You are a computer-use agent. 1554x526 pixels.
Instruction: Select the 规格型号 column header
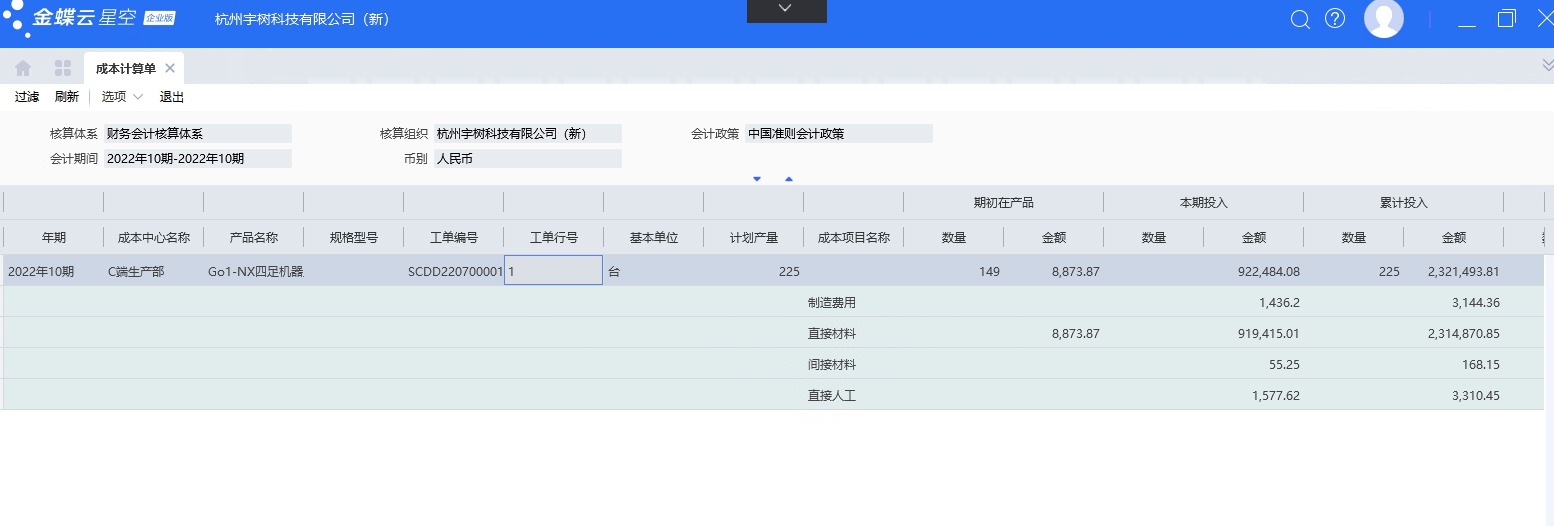(354, 238)
